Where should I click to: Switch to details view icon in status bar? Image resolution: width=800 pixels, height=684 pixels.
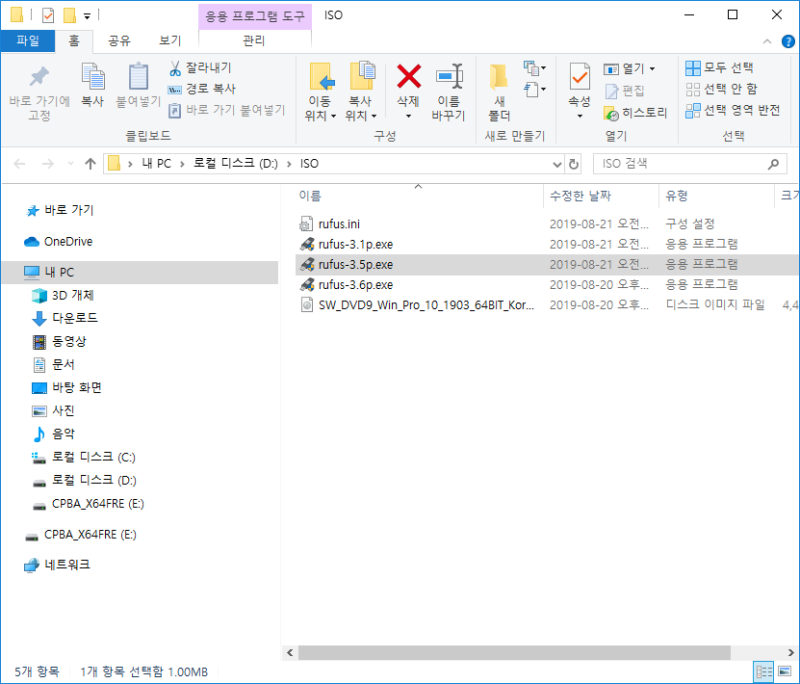(763, 671)
